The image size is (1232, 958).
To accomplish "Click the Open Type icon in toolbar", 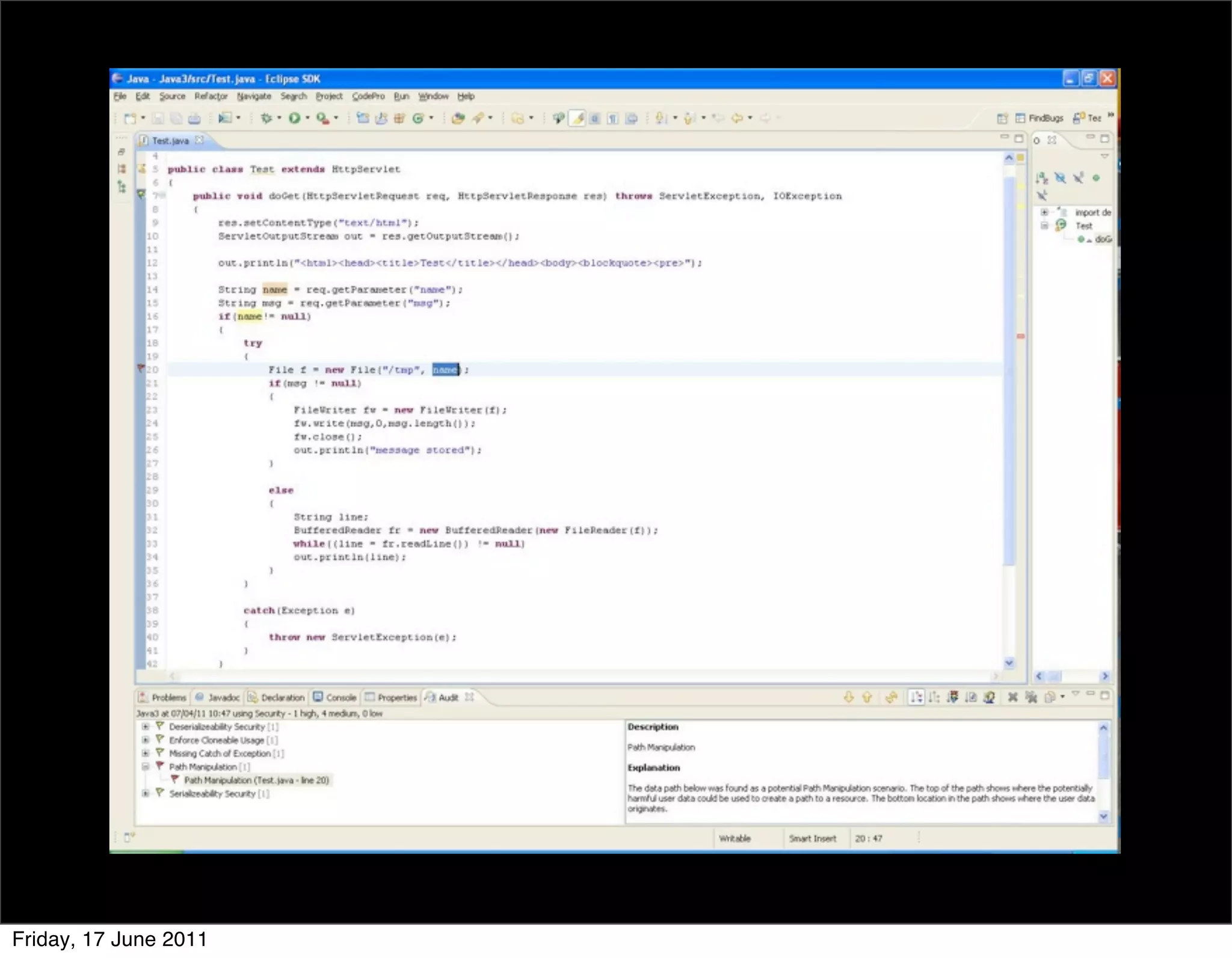I will click(x=458, y=118).
